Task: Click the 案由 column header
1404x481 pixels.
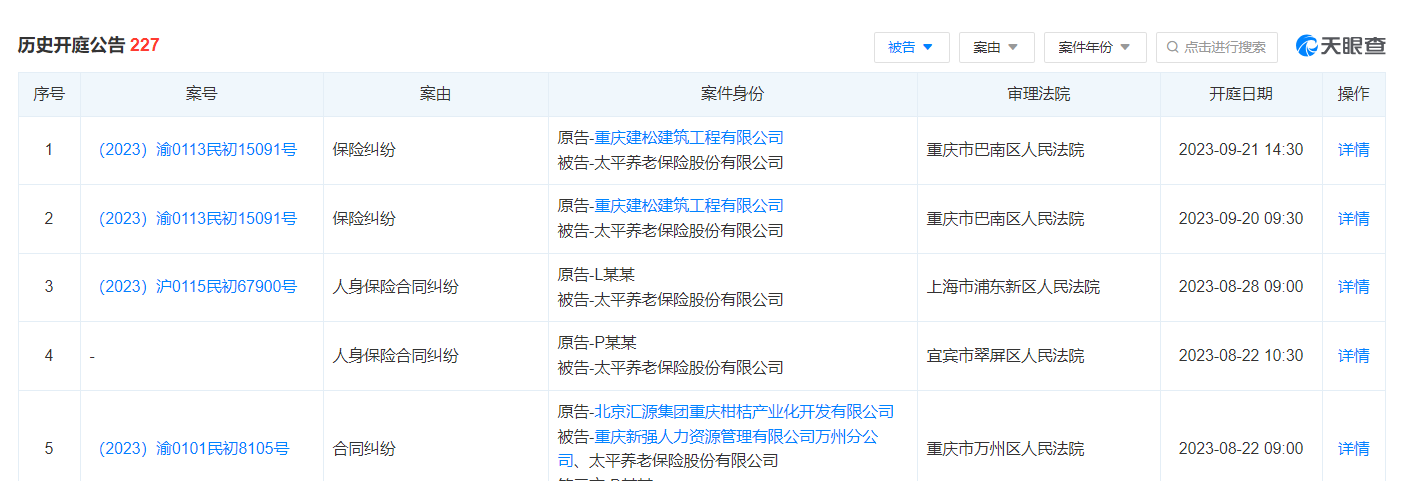Action: 435,94
